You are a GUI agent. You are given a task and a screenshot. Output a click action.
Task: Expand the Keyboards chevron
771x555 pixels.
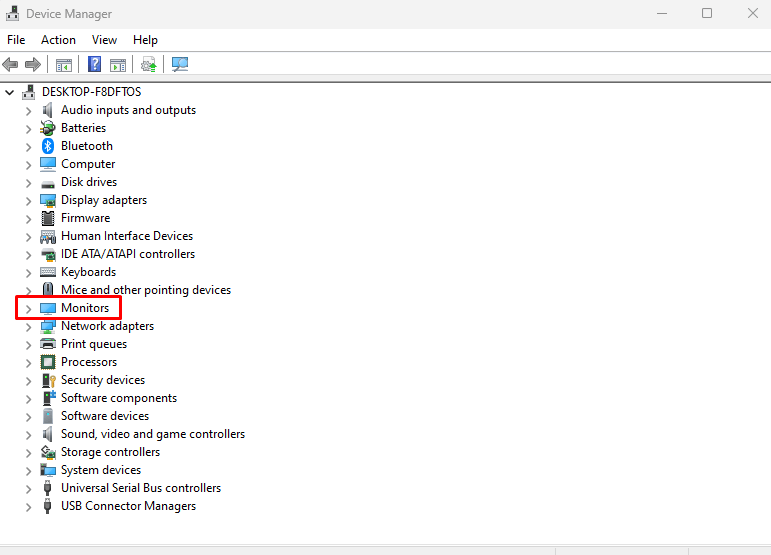[x=28, y=273]
